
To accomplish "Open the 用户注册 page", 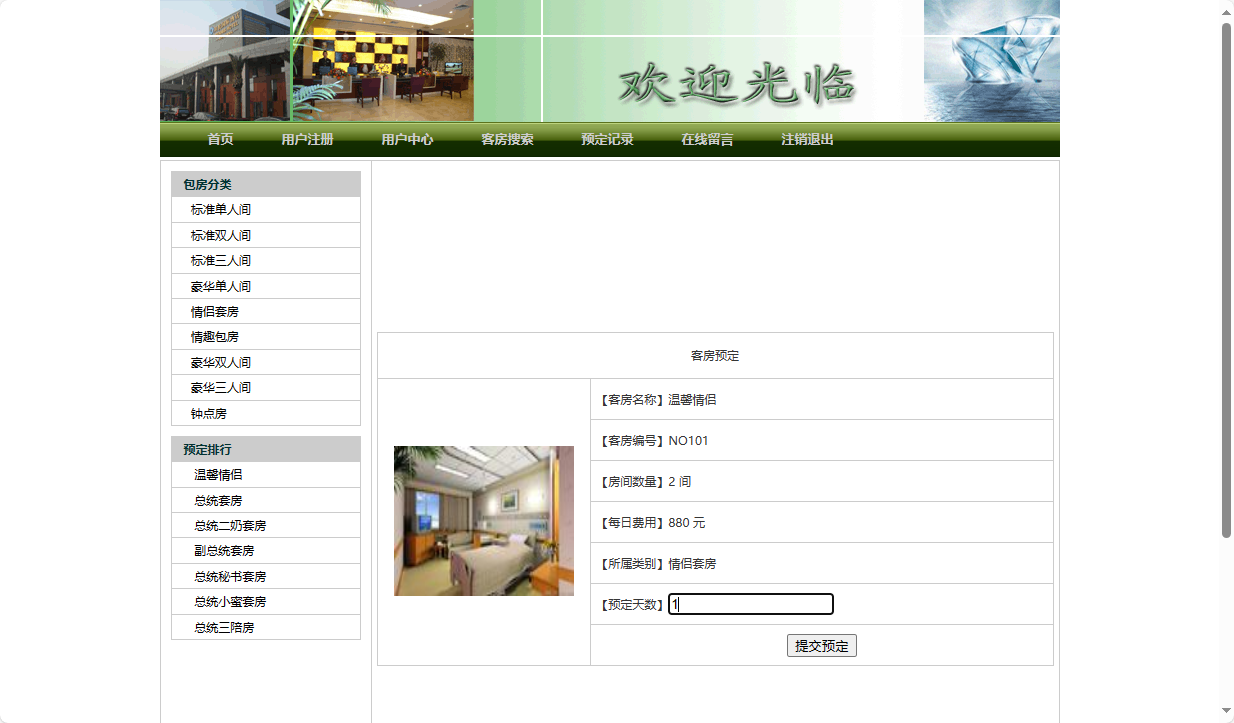I will 308,140.
